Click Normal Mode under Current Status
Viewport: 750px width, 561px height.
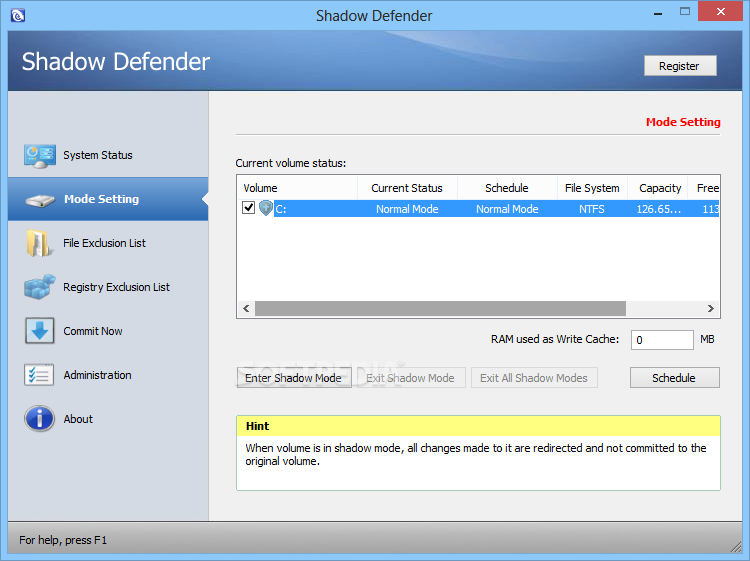(x=407, y=209)
